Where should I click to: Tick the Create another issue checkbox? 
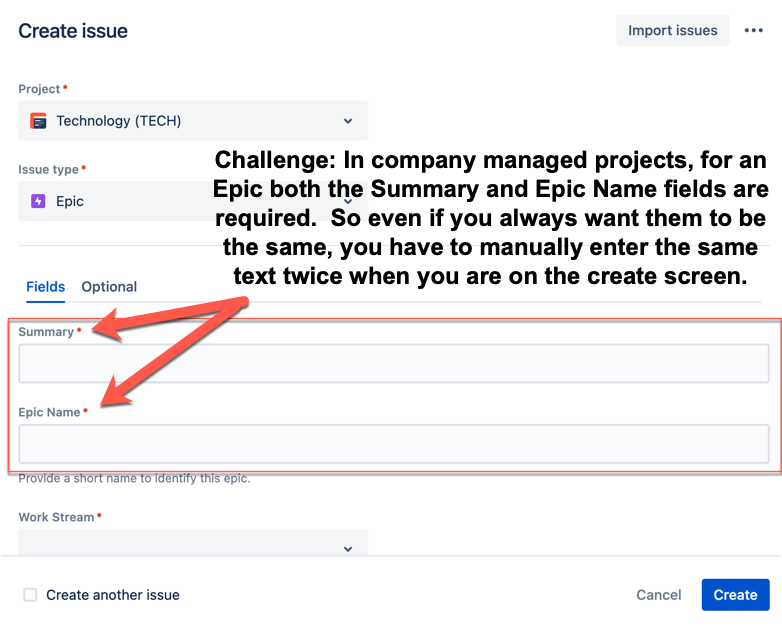[x=30, y=595]
